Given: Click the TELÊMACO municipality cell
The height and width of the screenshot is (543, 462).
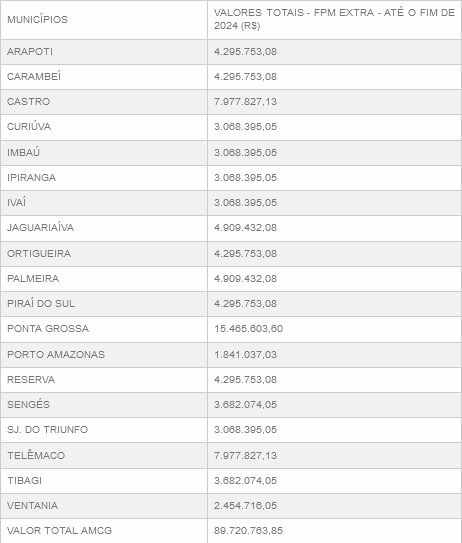Looking at the screenshot, I should [x=104, y=455].
